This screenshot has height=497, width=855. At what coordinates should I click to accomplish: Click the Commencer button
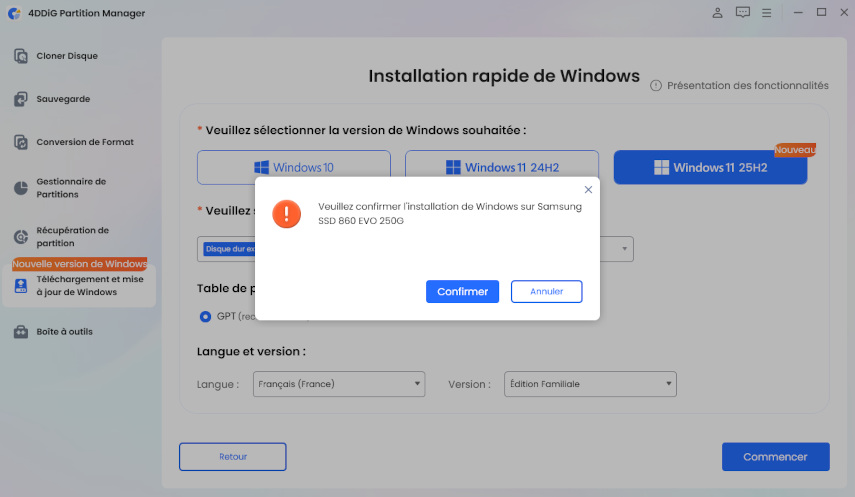click(x=775, y=457)
